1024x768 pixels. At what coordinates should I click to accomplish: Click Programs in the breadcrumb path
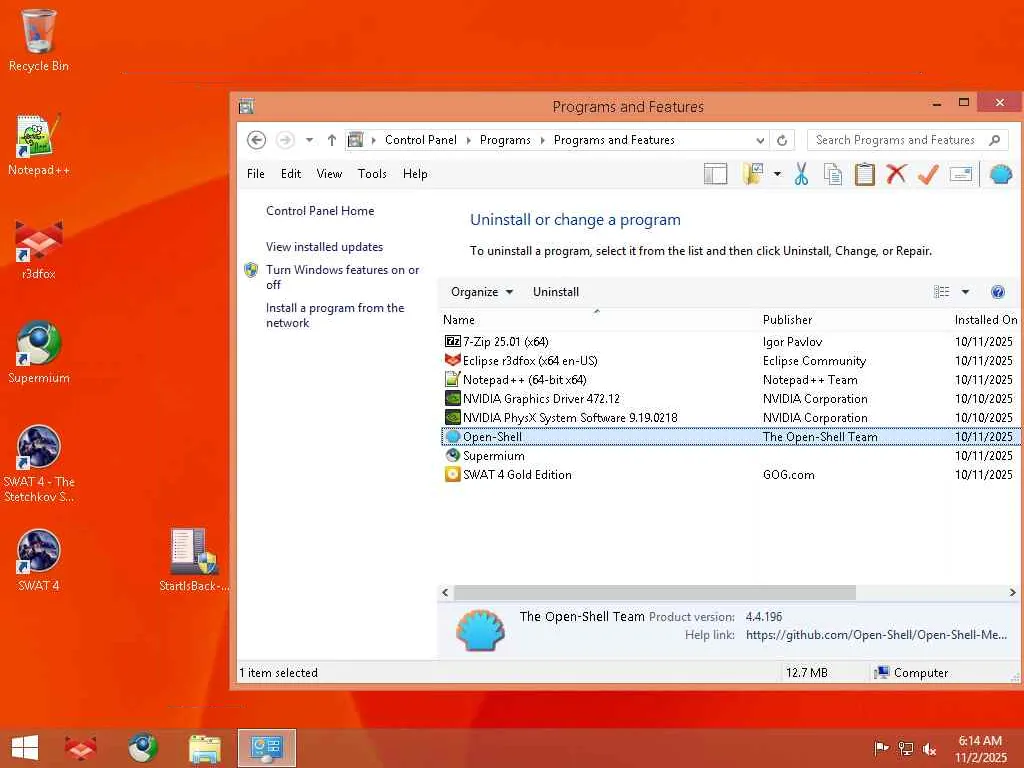click(x=505, y=140)
